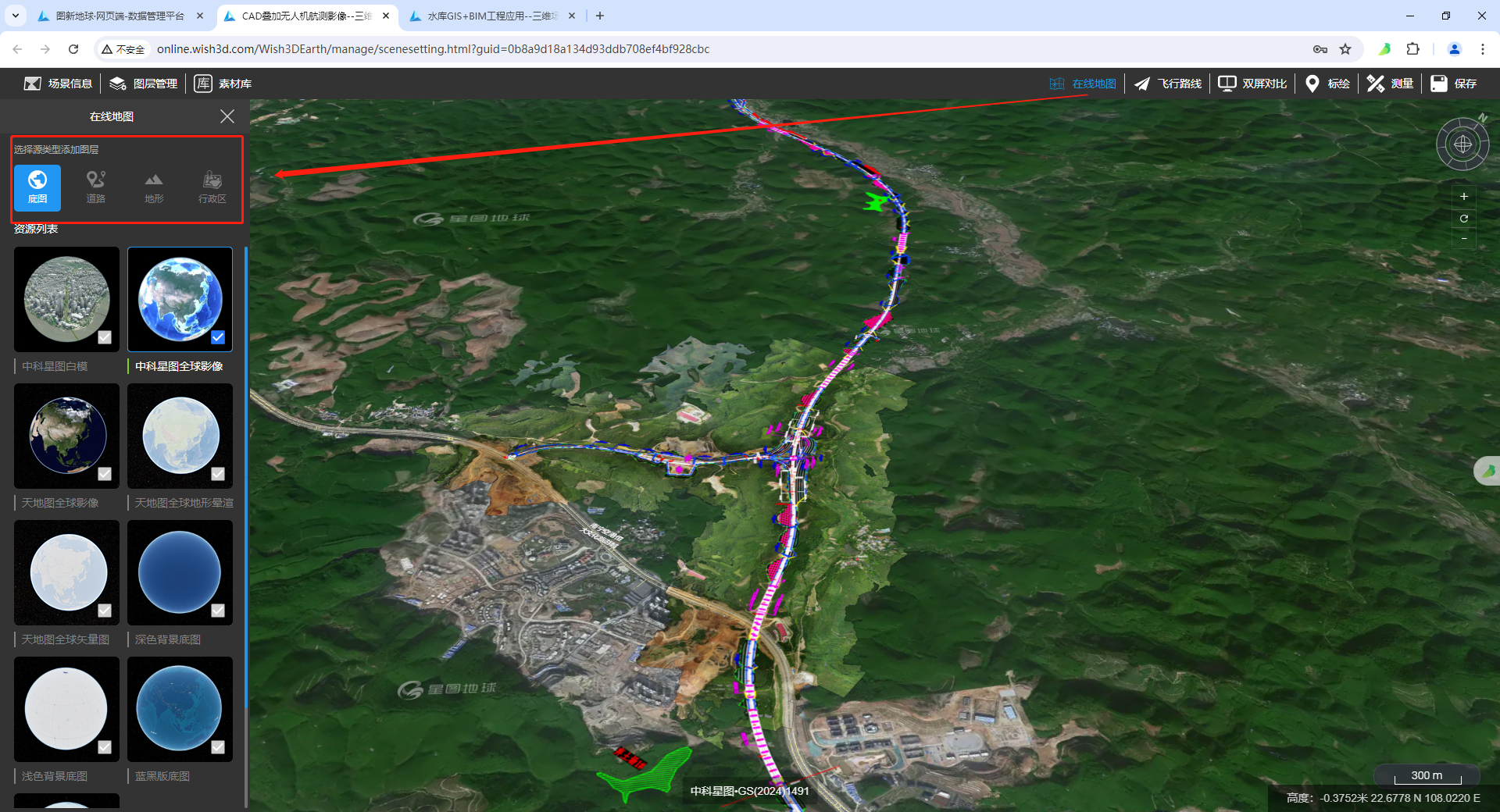Check the 天地图全球矢量图 layer checkbox
The width and height of the screenshot is (1500, 812).
(x=105, y=611)
